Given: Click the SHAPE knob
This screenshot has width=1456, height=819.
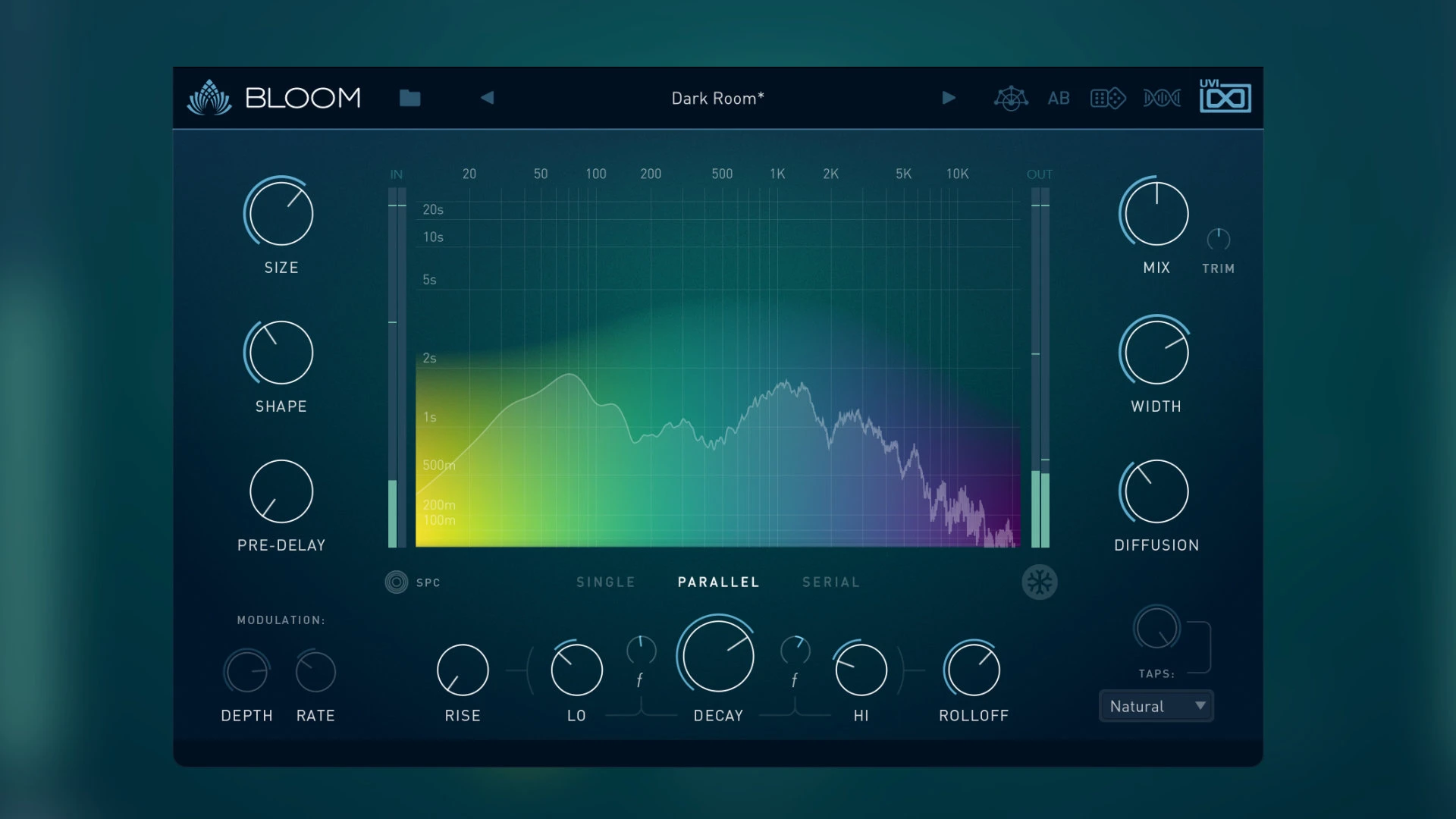Looking at the screenshot, I should click(x=281, y=353).
